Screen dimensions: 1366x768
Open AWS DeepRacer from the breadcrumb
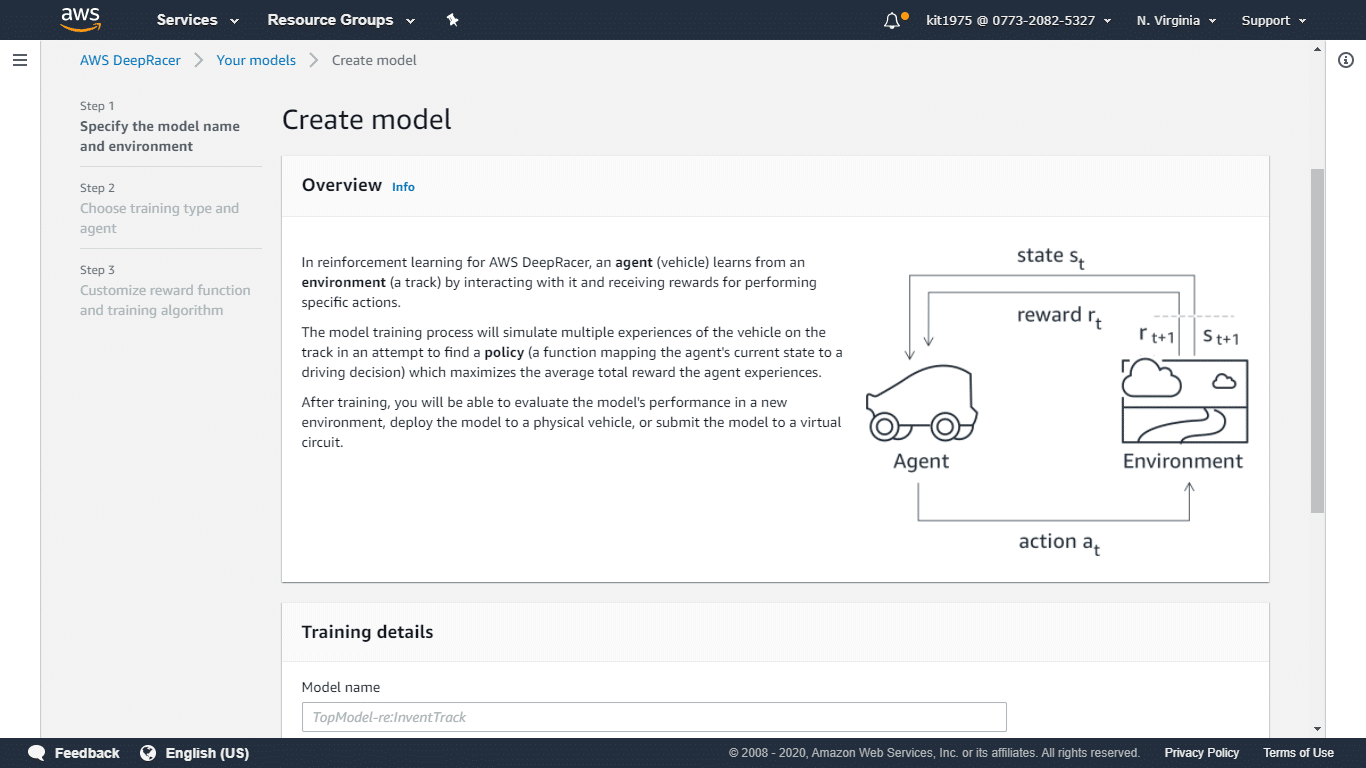click(130, 60)
